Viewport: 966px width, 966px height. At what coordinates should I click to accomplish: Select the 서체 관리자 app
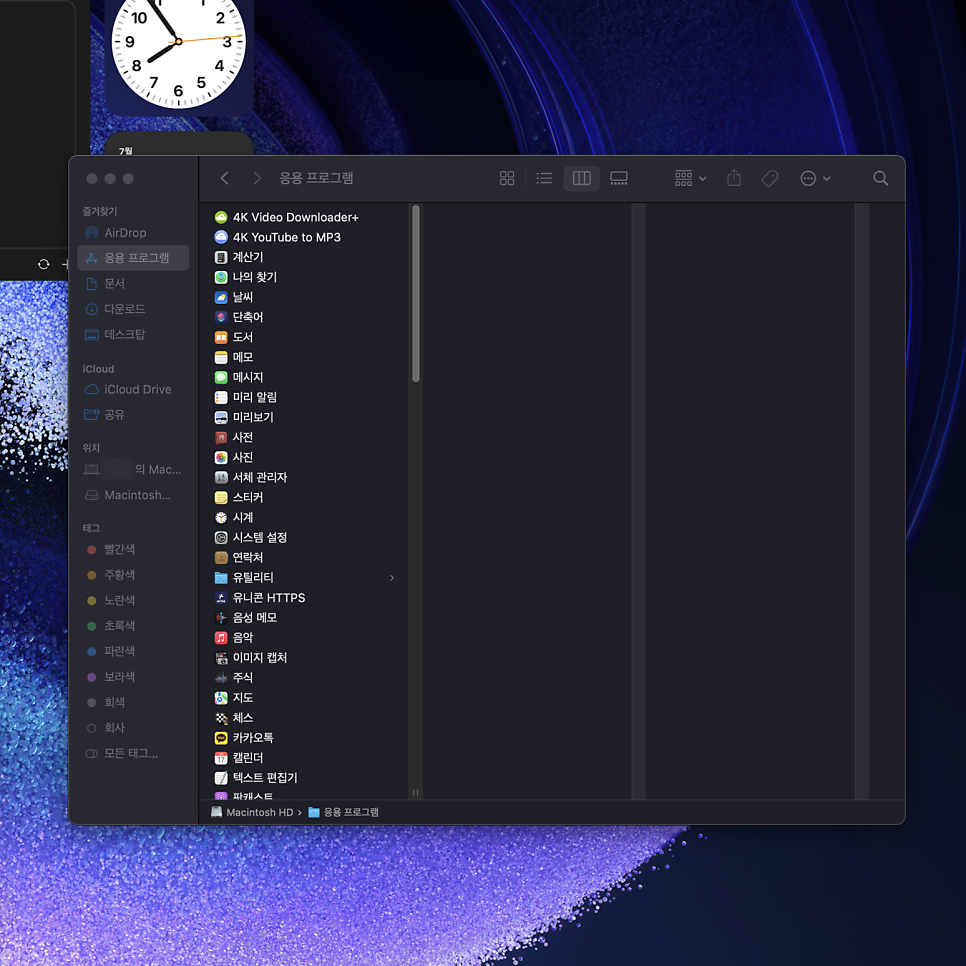click(x=304, y=477)
